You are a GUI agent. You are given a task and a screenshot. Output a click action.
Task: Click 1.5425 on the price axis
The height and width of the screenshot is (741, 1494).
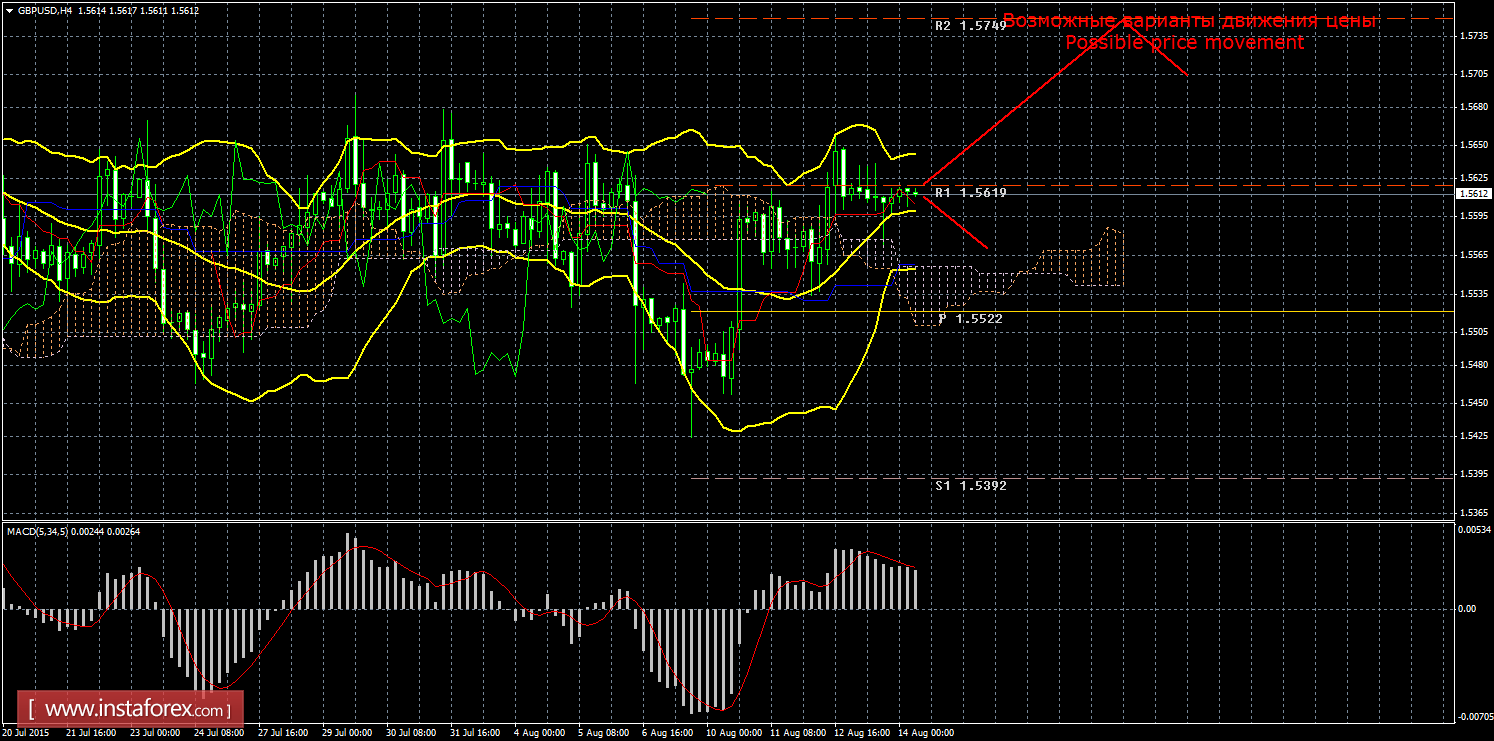coord(1472,436)
